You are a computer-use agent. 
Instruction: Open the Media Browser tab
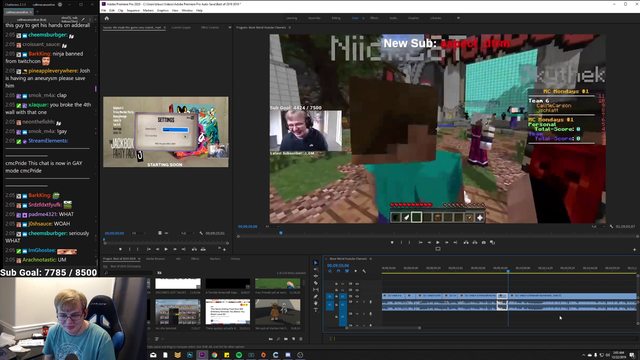tap(156, 259)
